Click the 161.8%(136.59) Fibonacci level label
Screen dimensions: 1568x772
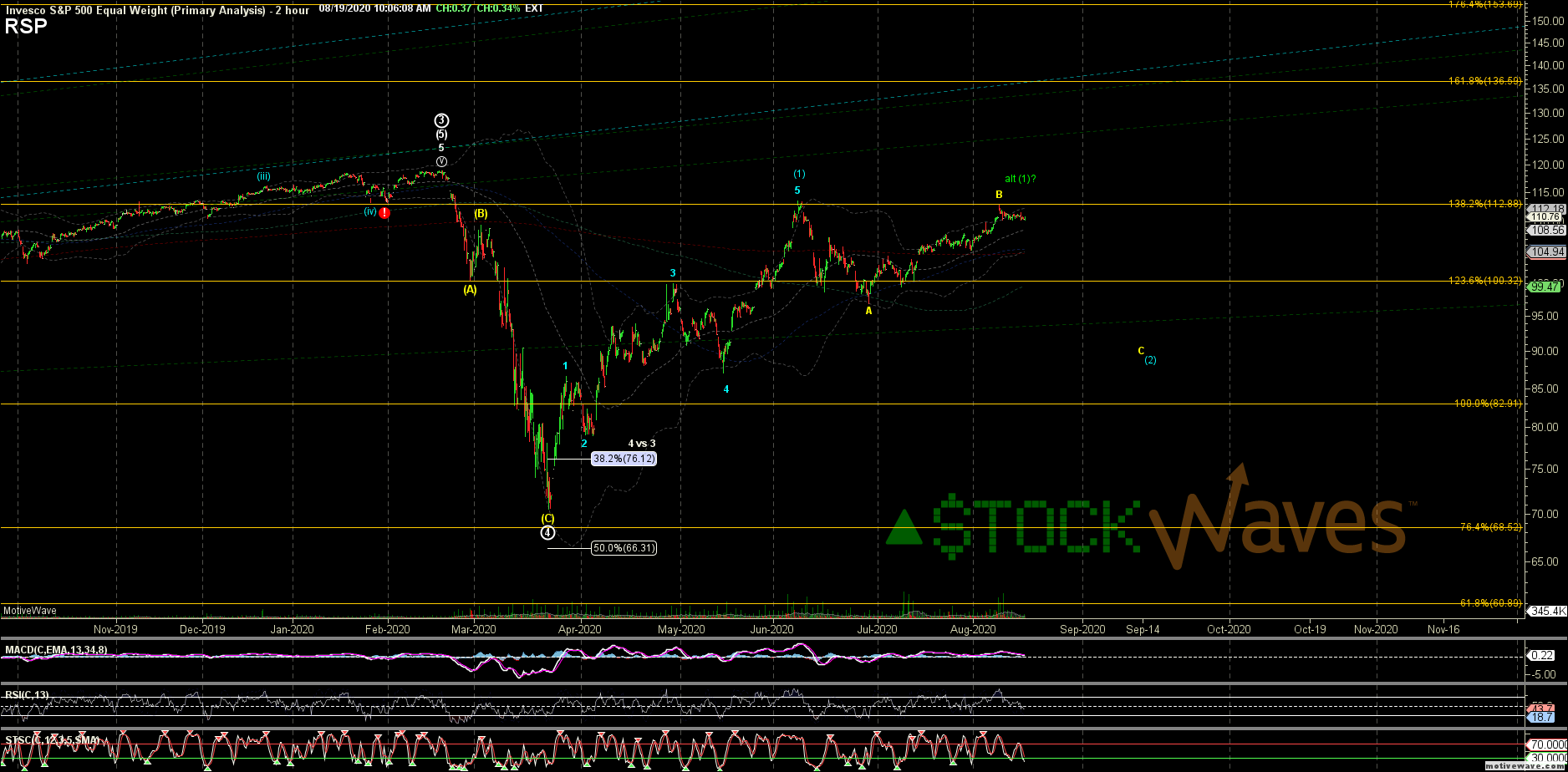tap(1484, 81)
